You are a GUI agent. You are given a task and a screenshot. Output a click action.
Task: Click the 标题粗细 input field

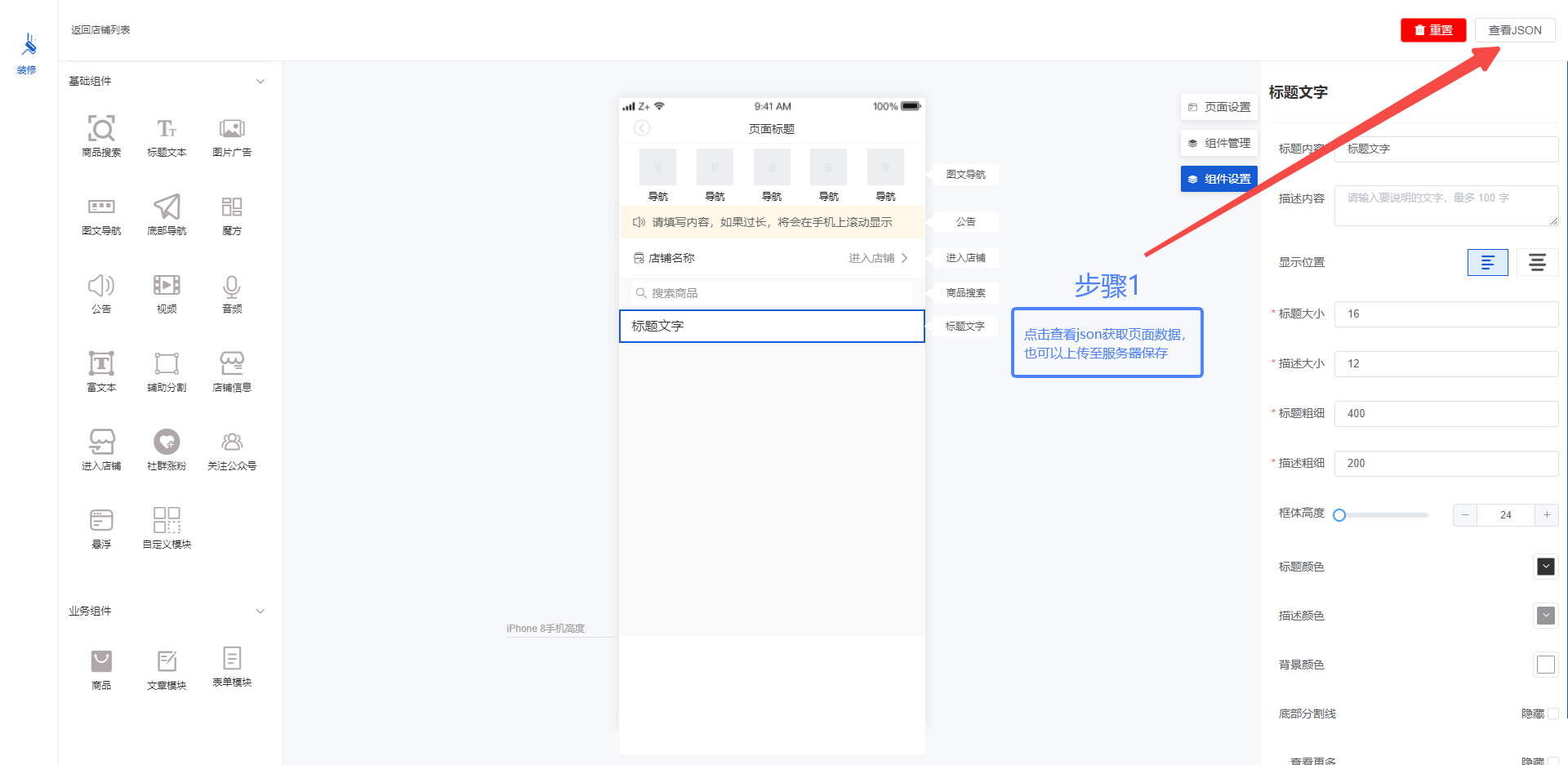(1446, 414)
